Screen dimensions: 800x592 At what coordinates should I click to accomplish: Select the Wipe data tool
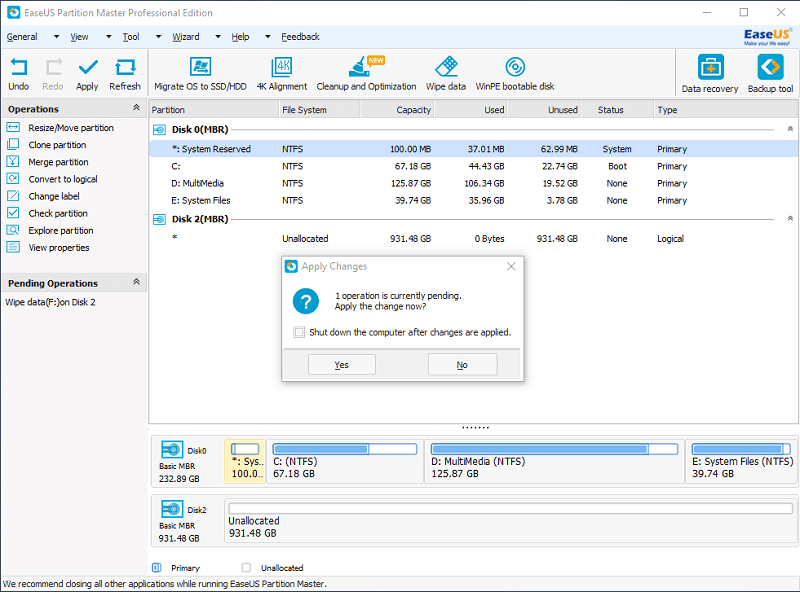coord(446,66)
